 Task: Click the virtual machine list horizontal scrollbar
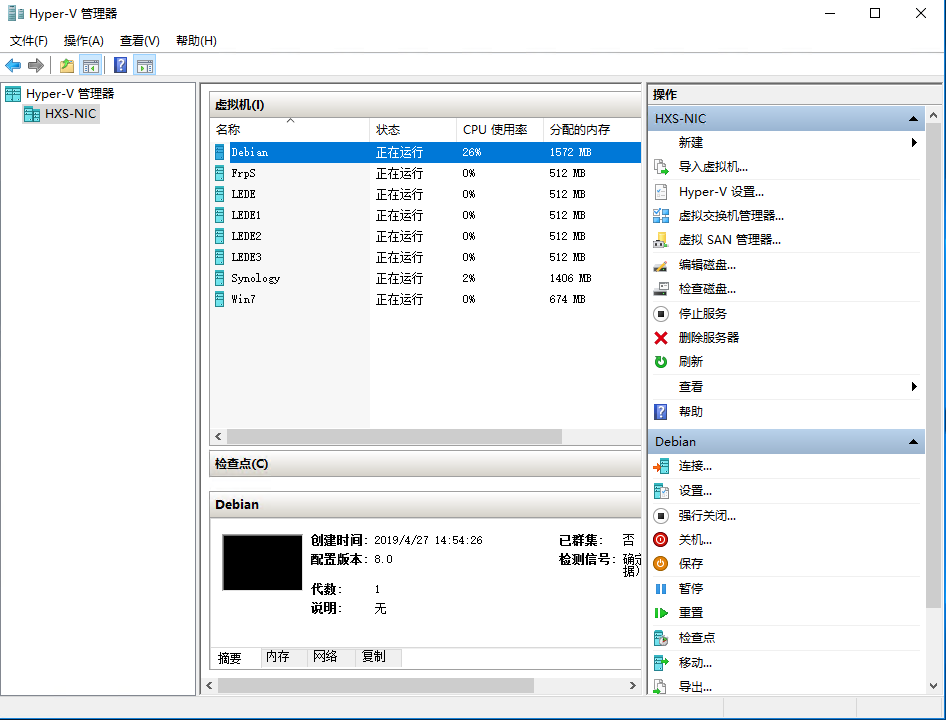395,436
